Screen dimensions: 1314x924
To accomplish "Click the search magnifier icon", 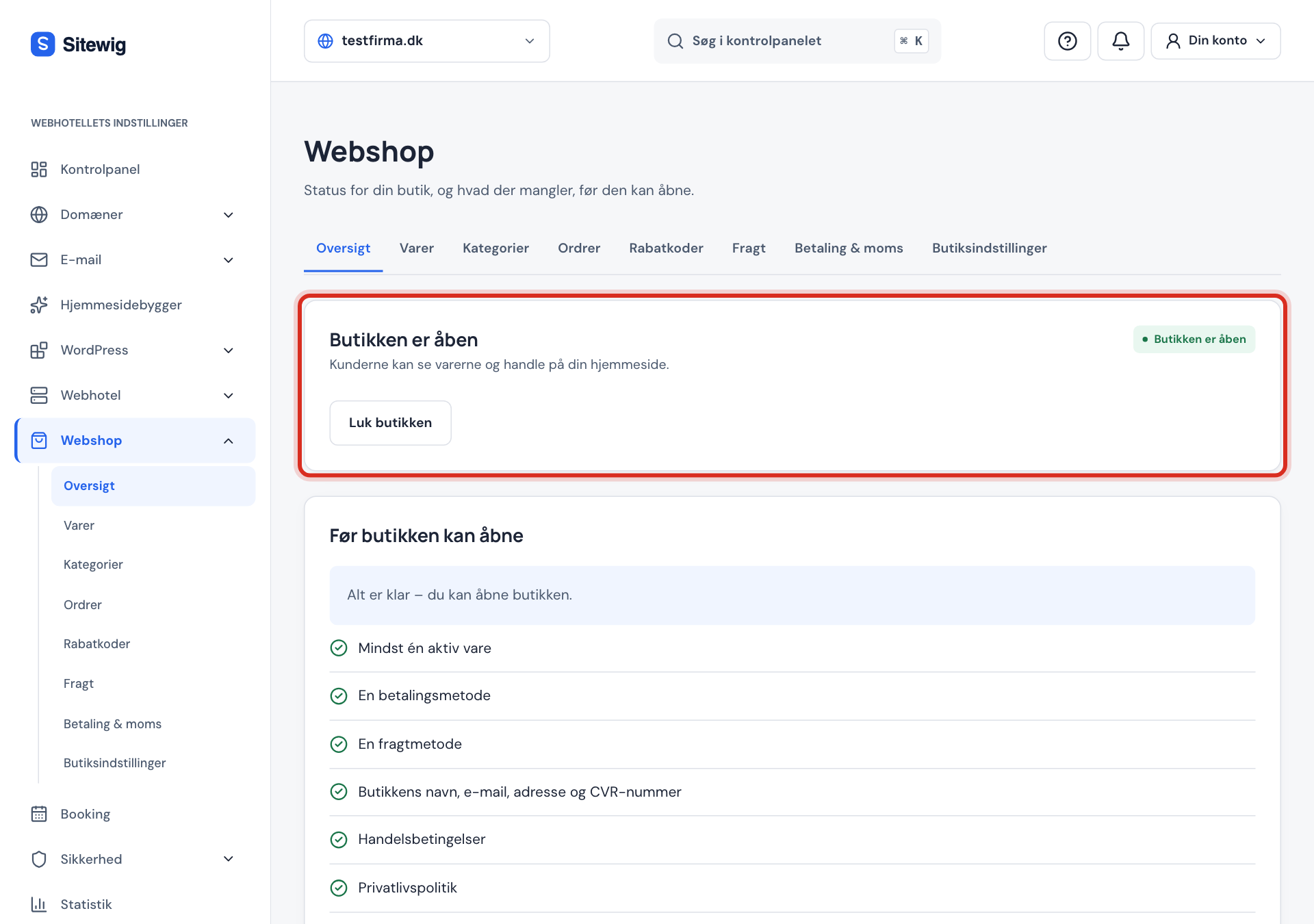I will 675,41.
